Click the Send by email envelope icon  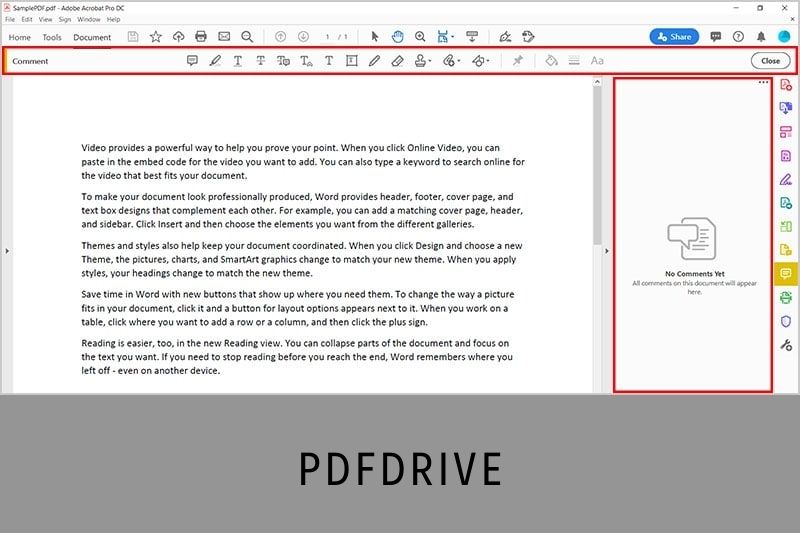pyautogui.click(x=224, y=37)
